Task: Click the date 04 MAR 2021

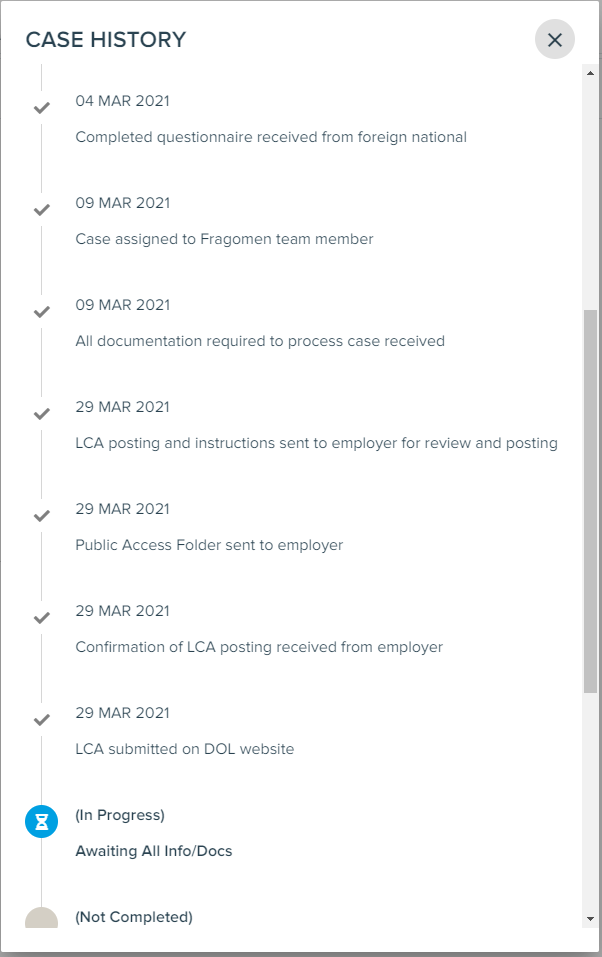Action: (122, 100)
